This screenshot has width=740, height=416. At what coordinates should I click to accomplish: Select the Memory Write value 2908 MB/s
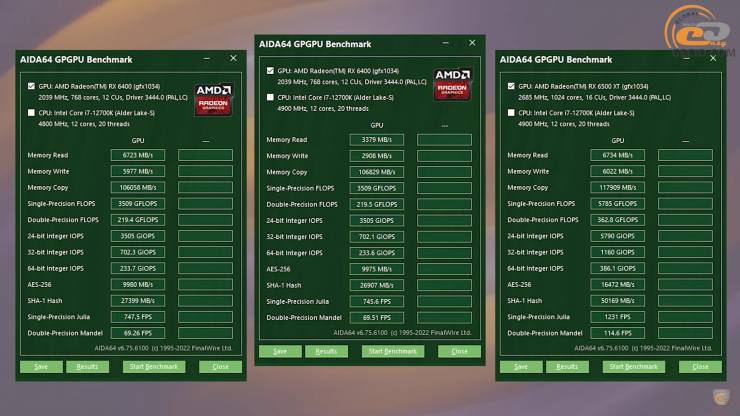(x=377, y=156)
